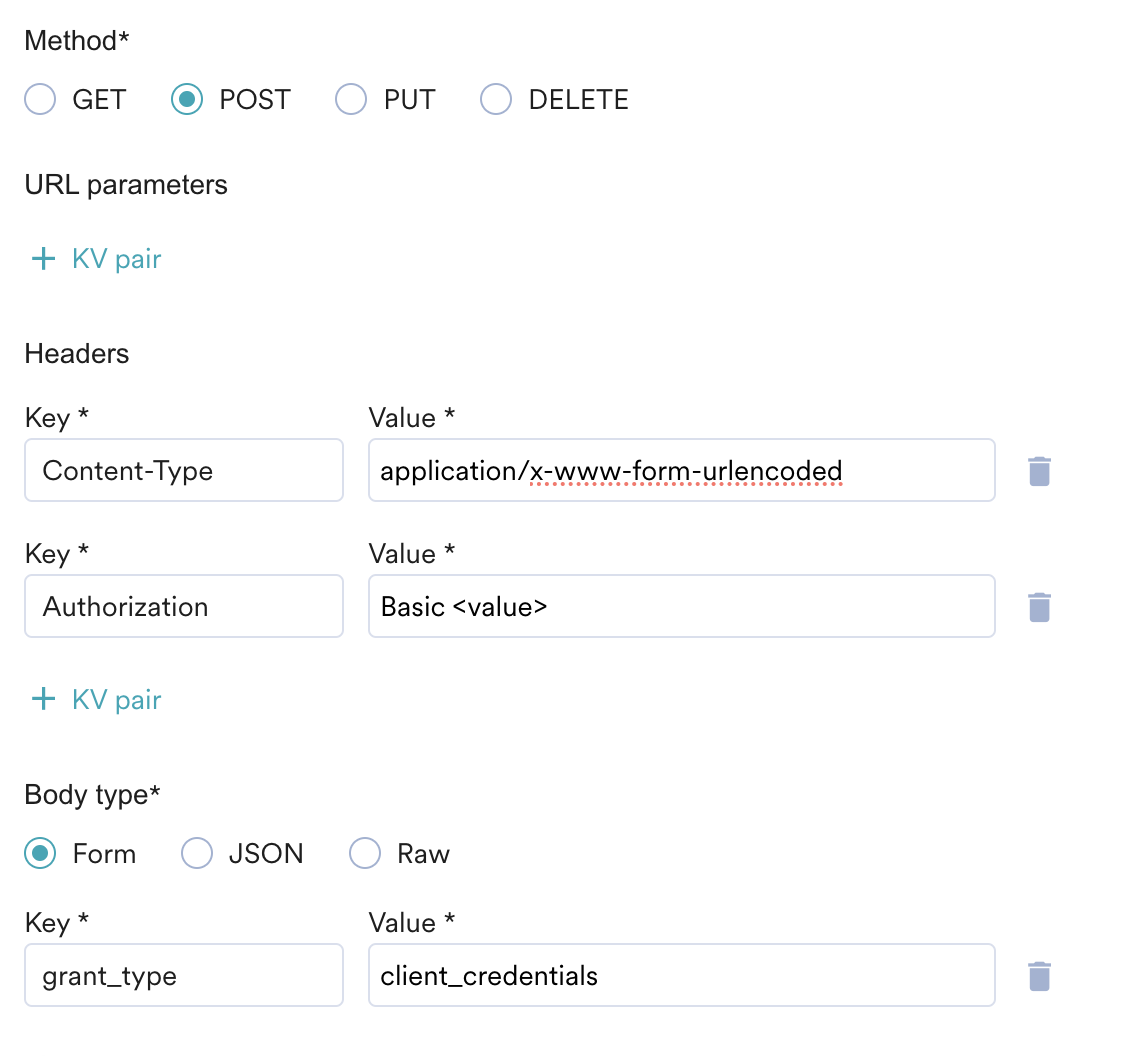Edit the grant_type key field
Screen dimensions: 1130x1056
point(184,975)
